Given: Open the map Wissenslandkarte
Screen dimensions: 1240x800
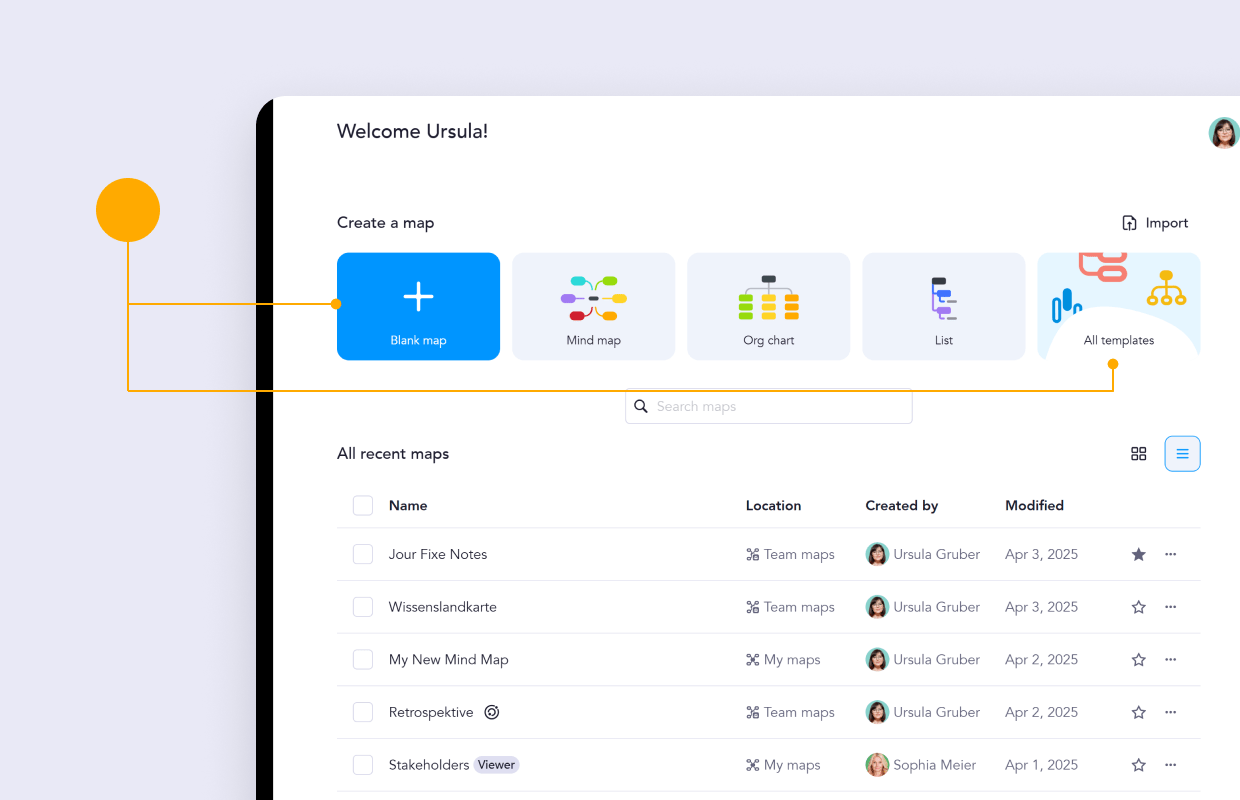Looking at the screenshot, I should [x=443, y=607].
